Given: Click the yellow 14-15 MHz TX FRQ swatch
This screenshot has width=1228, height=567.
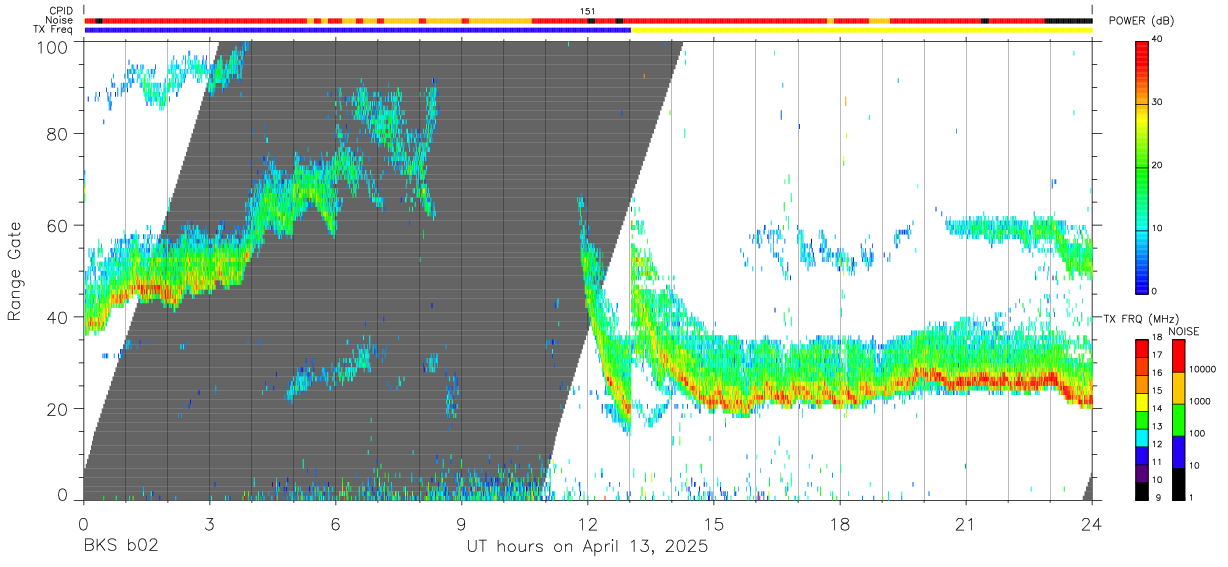Looking at the screenshot, I should click(x=1143, y=401).
